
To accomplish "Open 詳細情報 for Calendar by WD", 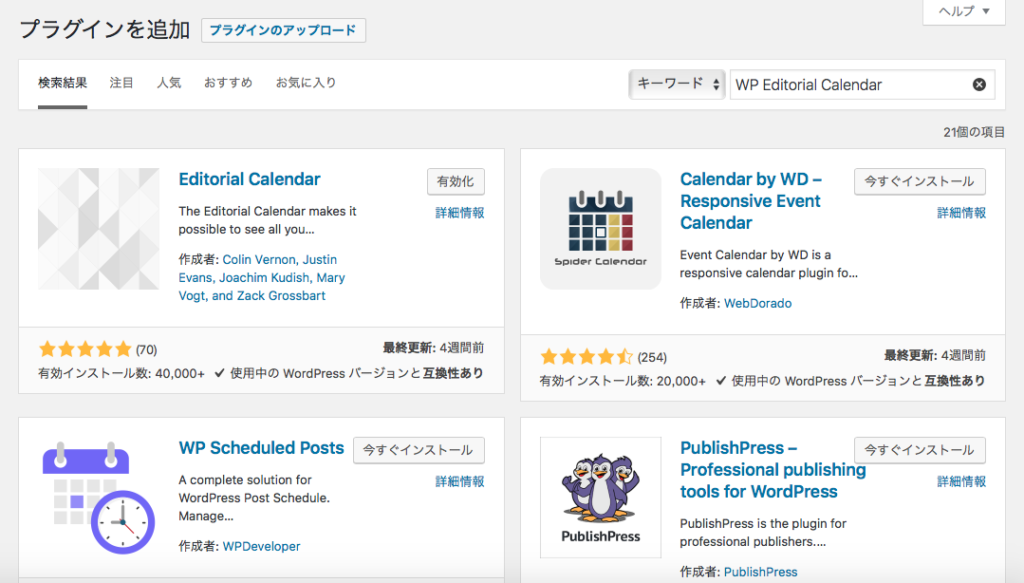I will tap(961, 213).
